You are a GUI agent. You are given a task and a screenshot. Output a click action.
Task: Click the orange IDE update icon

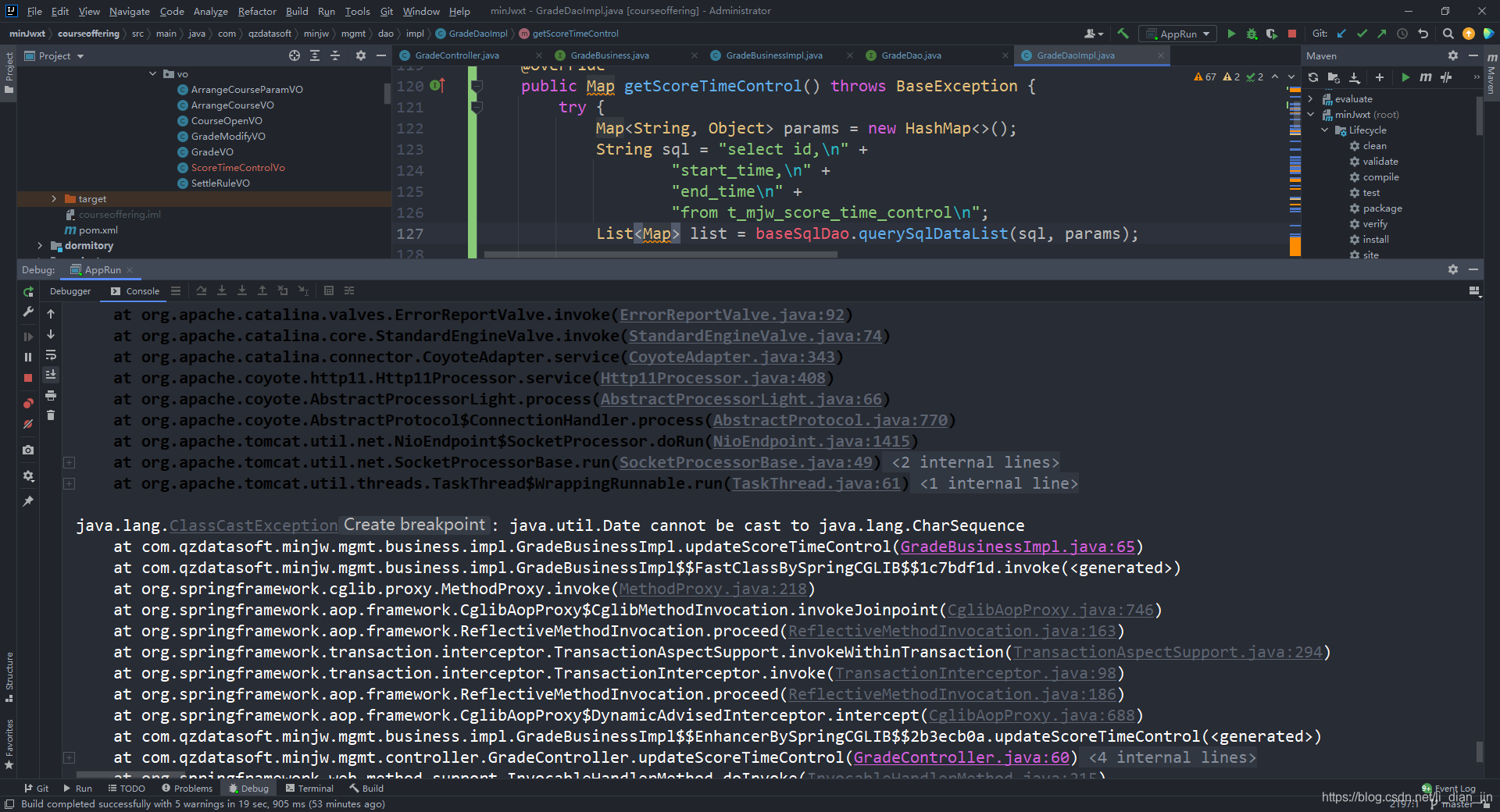tap(1469, 34)
